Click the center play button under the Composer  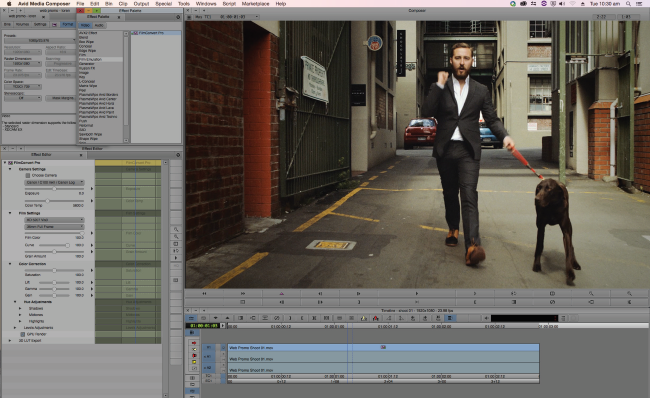coord(417,294)
